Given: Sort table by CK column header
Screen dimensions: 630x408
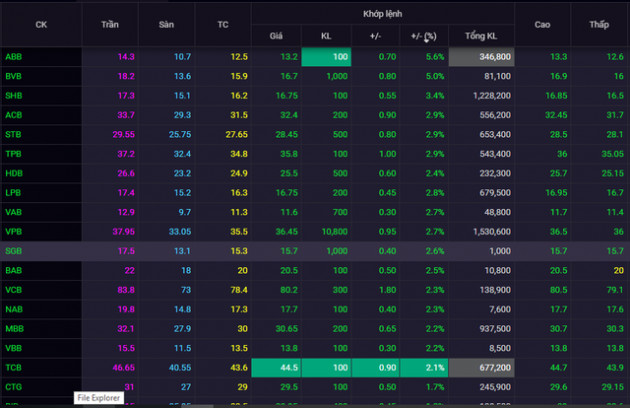Looking at the screenshot, I should (41, 25).
